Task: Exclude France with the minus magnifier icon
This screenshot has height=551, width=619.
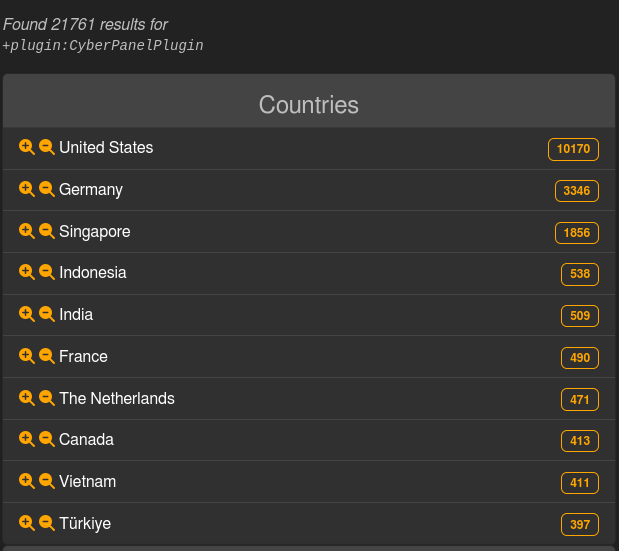Action: pos(46,356)
